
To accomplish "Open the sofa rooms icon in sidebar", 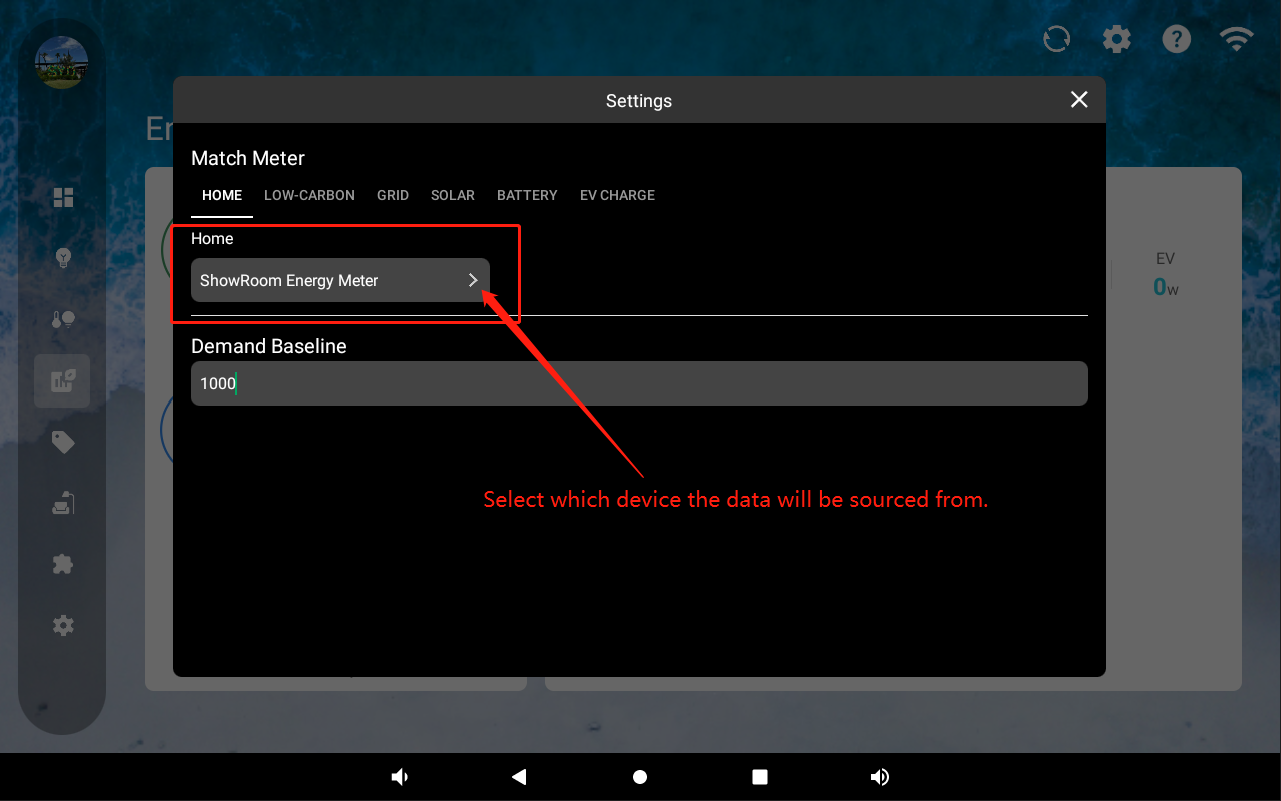I will (63, 503).
